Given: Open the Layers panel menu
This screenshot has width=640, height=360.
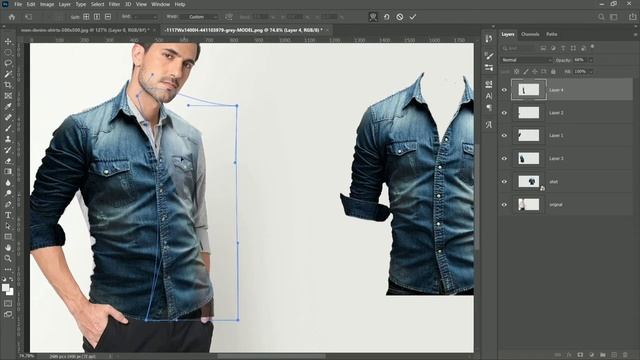Looking at the screenshot, I should (x=635, y=35).
